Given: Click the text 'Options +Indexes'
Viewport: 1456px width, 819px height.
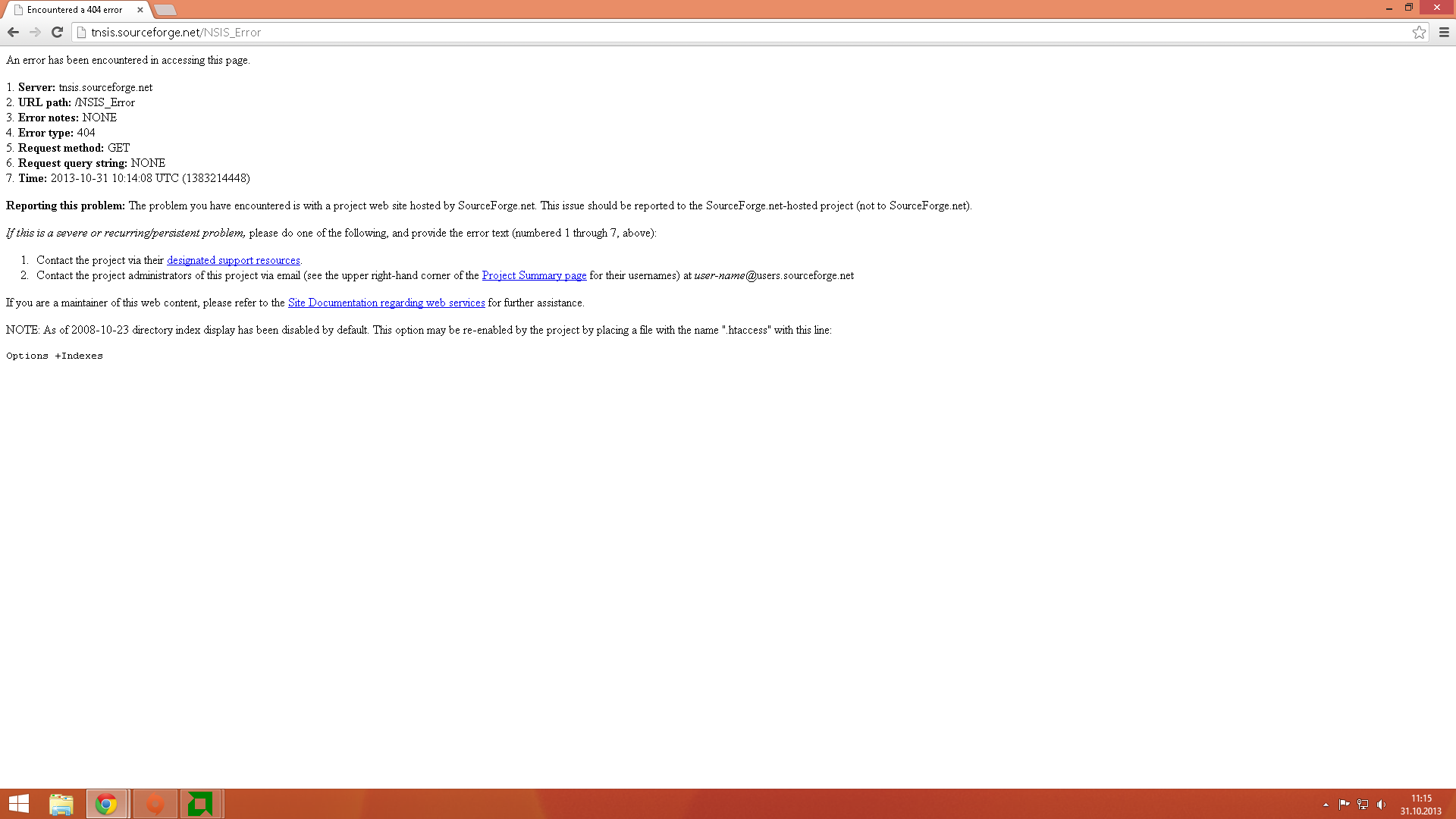Looking at the screenshot, I should [55, 356].
